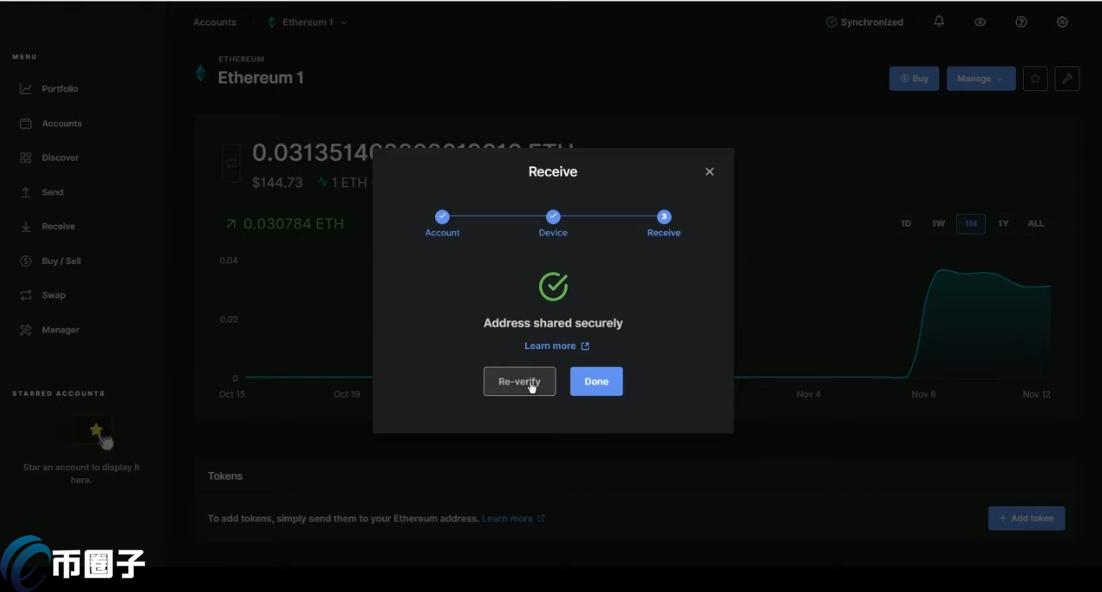Click the Ethereum logo beside the account title
The height and width of the screenshot is (592, 1102).
[x=201, y=73]
